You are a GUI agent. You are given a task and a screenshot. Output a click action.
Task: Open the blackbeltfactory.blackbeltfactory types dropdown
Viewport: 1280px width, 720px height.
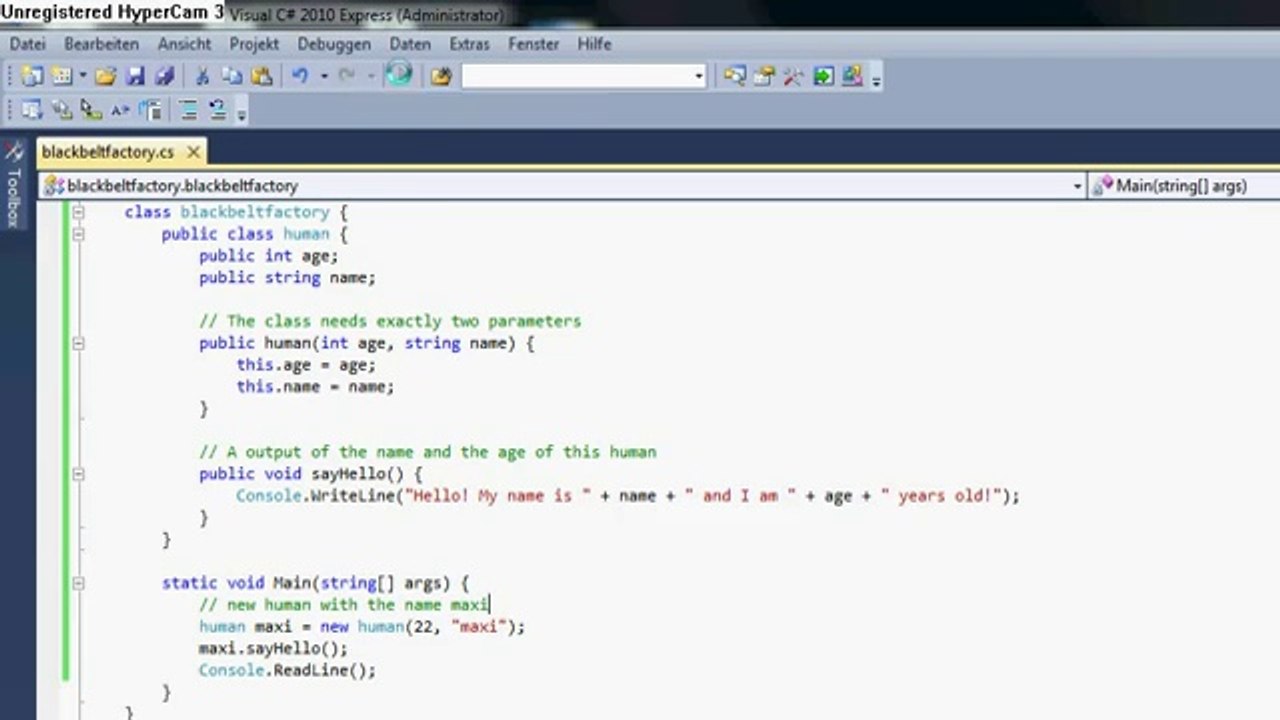[1077, 186]
